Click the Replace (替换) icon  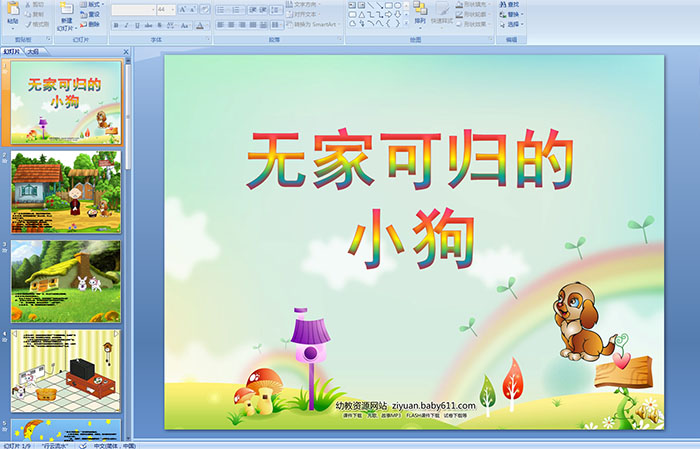pyautogui.click(x=512, y=14)
